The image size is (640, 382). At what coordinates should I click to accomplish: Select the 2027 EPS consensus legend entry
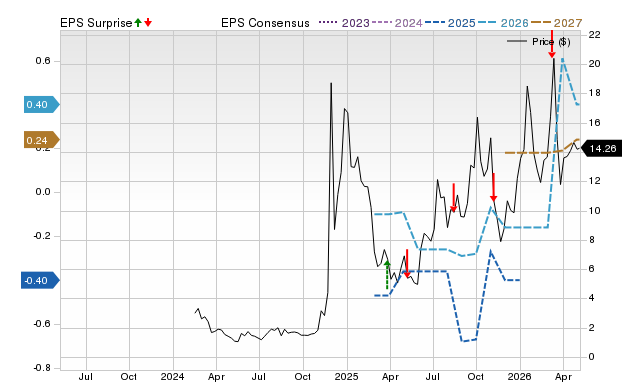556,23
